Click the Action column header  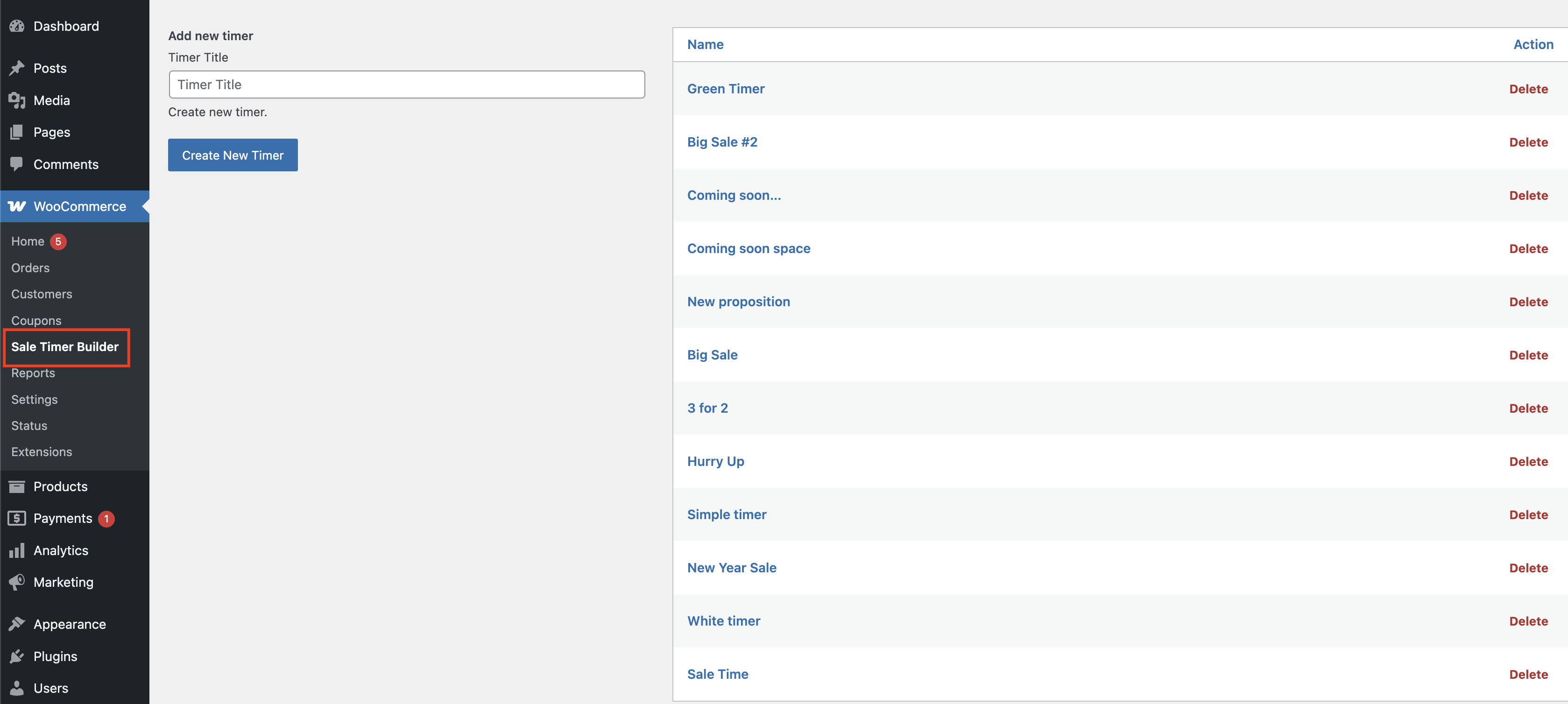coord(1533,44)
